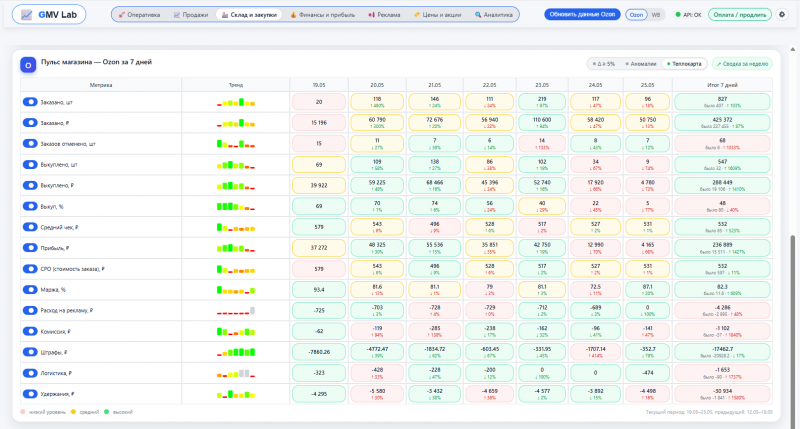Switch to the Аналитика tab
The height and width of the screenshot is (429, 800).
(493, 15)
